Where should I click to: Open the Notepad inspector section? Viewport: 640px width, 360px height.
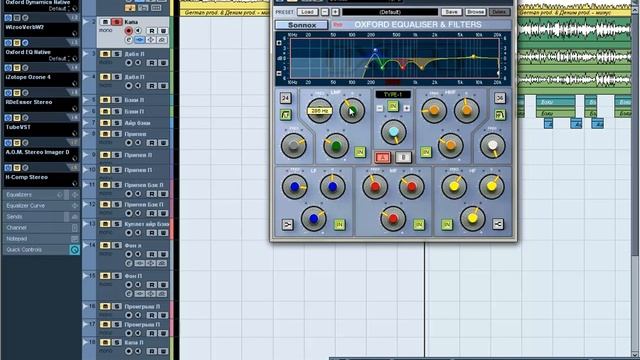tap(41, 239)
